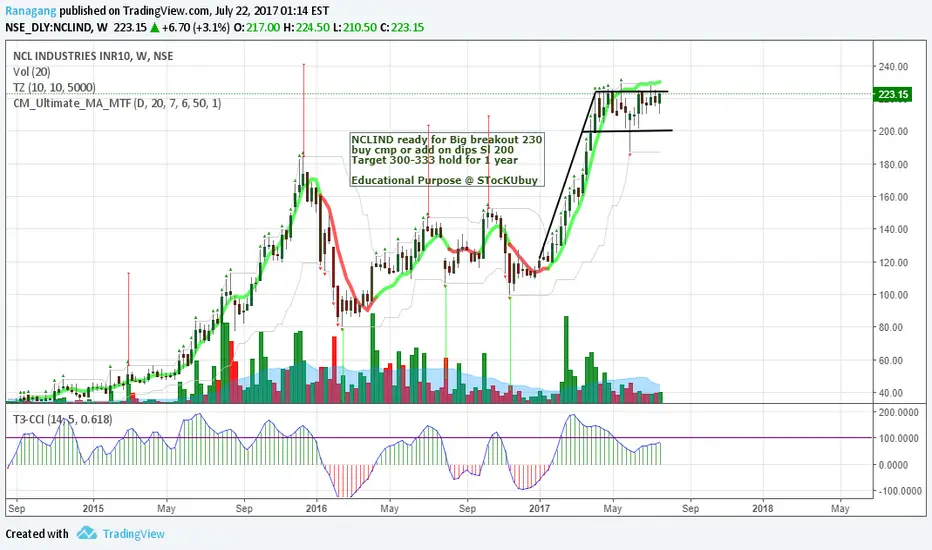
Task: Select the T3-CCI (14, 5, 0.618) indicator label
Action: [62, 419]
